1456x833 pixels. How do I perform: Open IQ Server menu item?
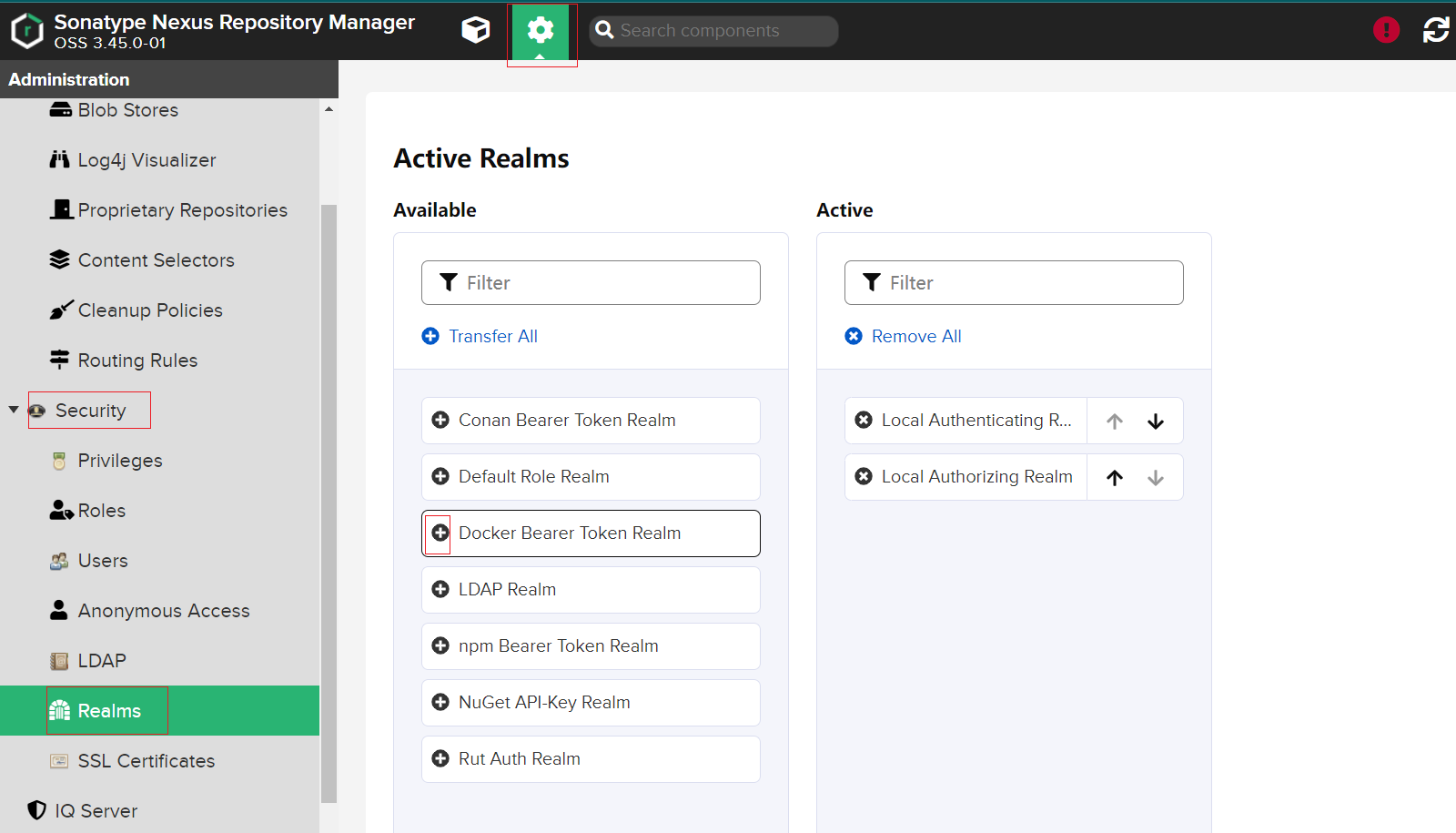(82, 810)
